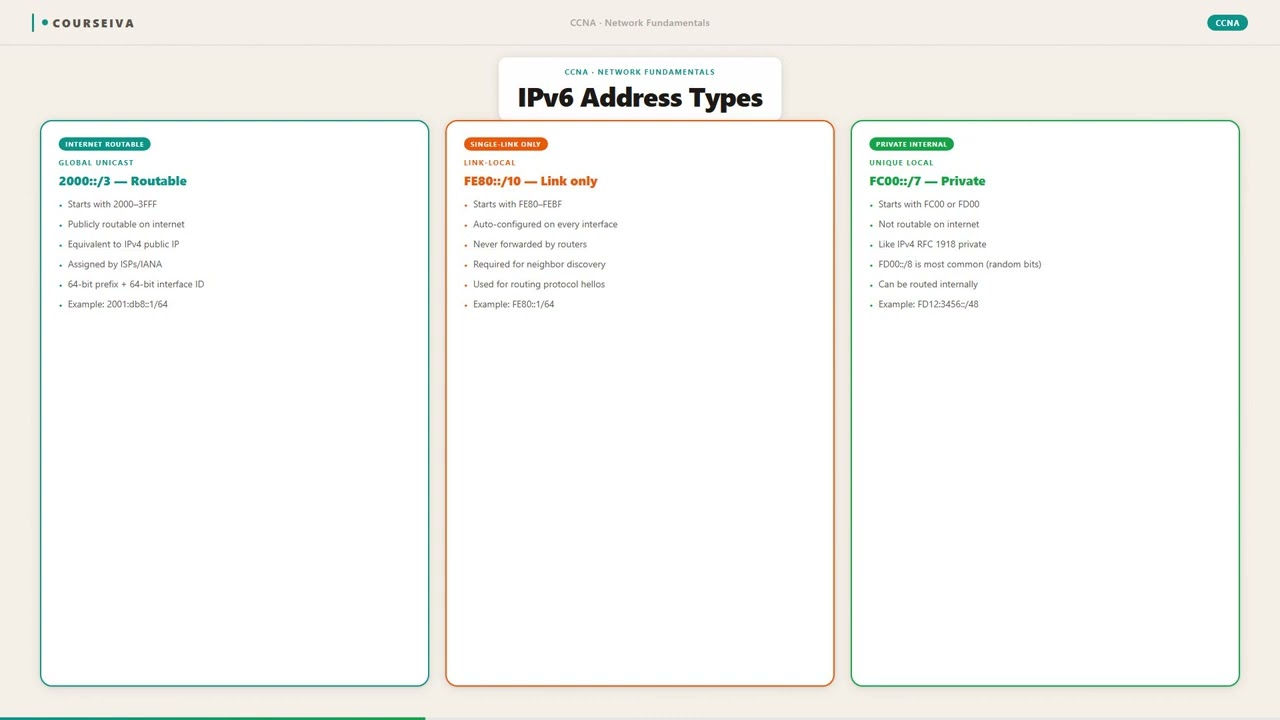
Task: Click '64-bit prefix + 64-bit interface ID' bullet
Action: (136, 284)
